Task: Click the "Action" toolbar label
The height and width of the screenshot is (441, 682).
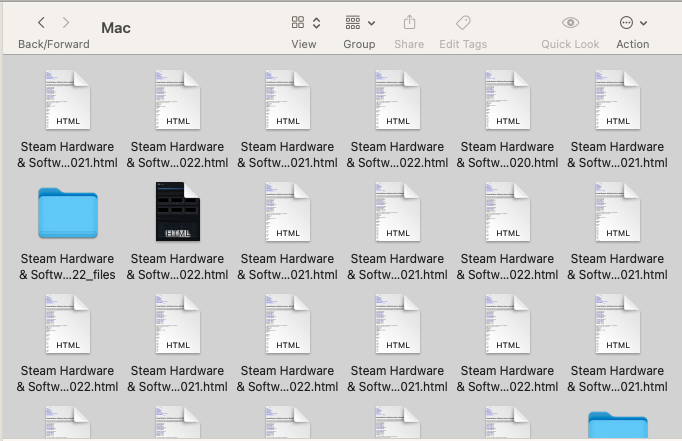Action: pyautogui.click(x=633, y=44)
